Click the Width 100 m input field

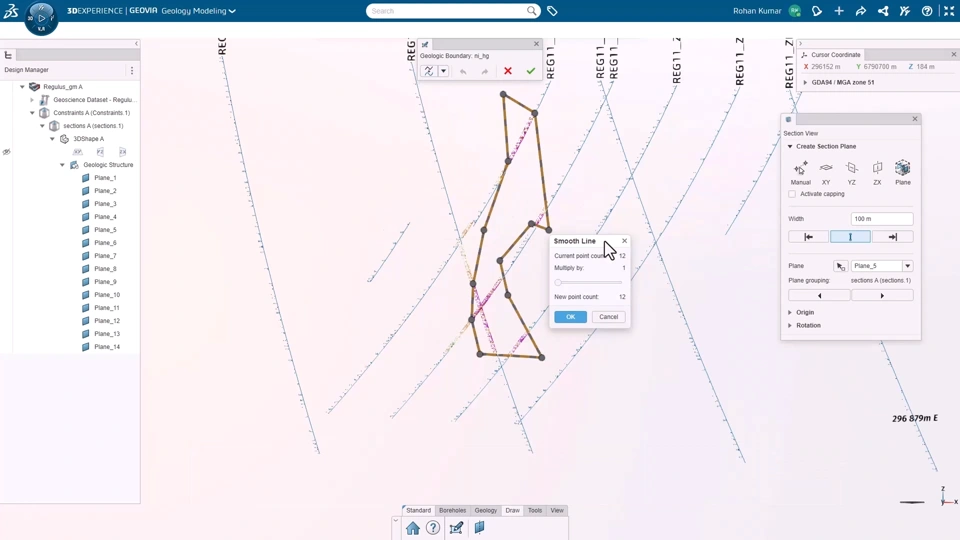[882, 219]
